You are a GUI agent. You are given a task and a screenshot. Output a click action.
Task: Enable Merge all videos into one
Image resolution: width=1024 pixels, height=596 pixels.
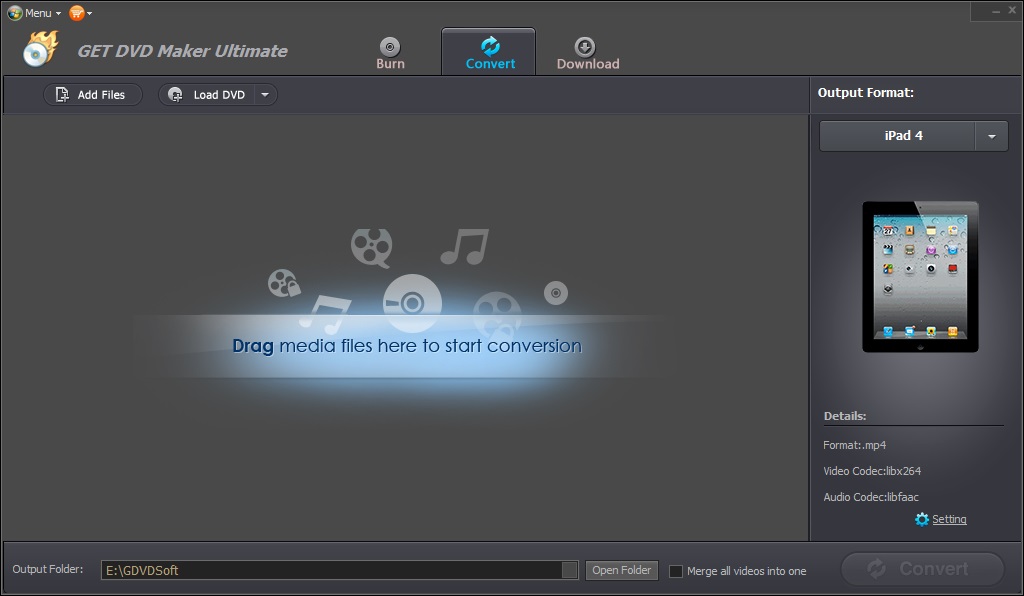676,571
